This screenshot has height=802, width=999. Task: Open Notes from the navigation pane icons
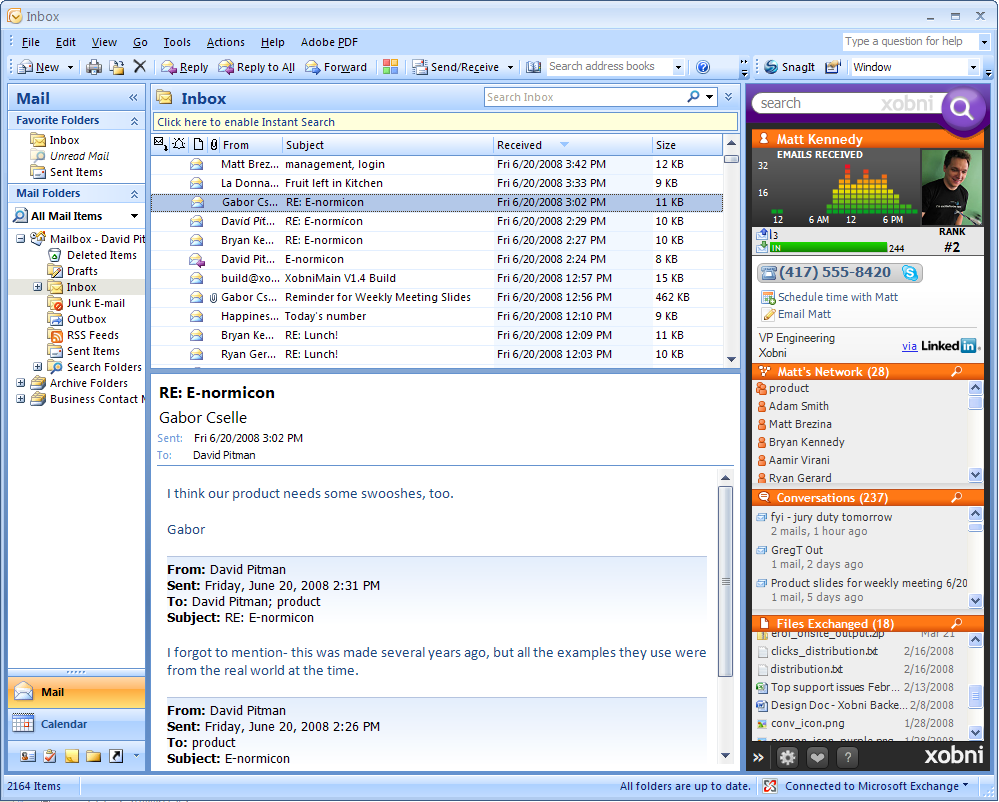pyautogui.click(x=72, y=756)
